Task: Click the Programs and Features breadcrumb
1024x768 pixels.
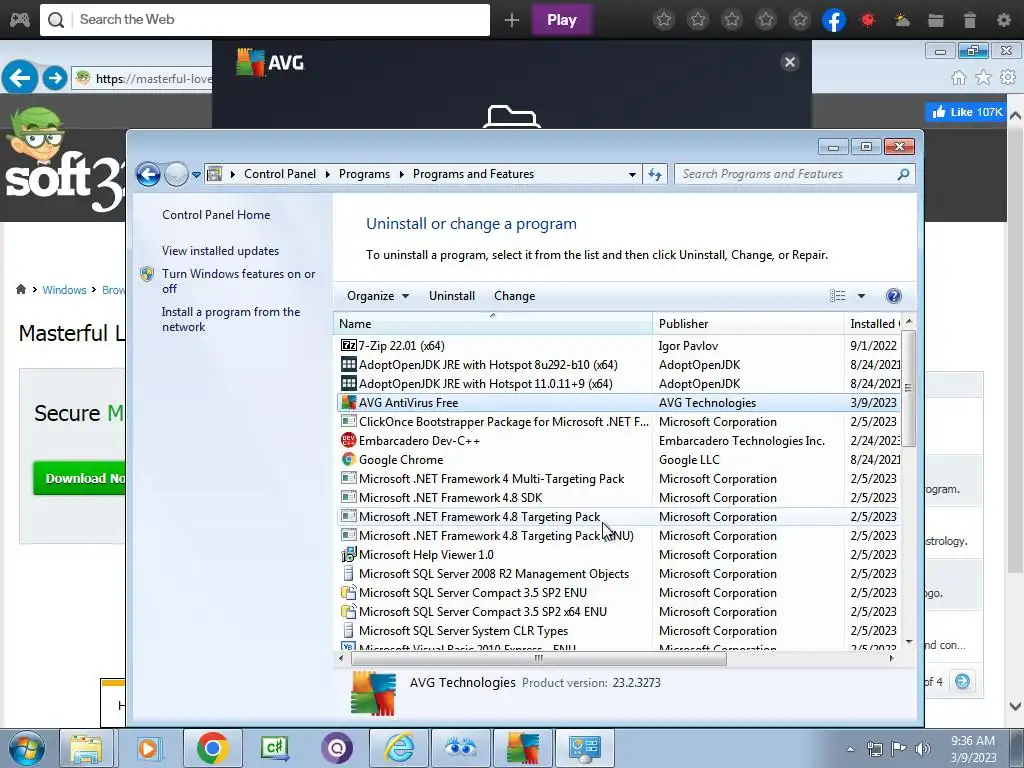Action: click(x=473, y=174)
